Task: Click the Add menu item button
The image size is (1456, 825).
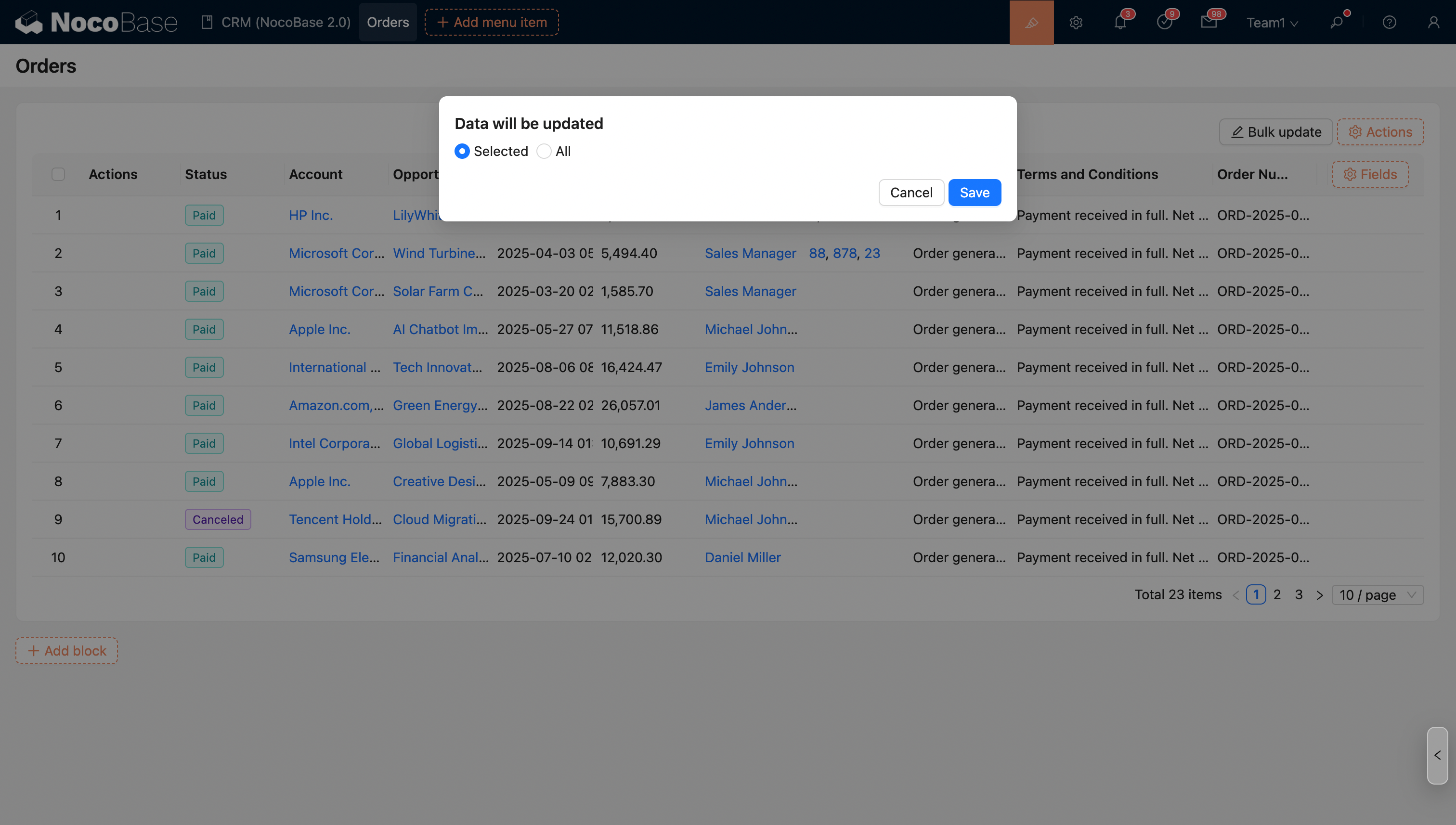Action: (x=492, y=22)
